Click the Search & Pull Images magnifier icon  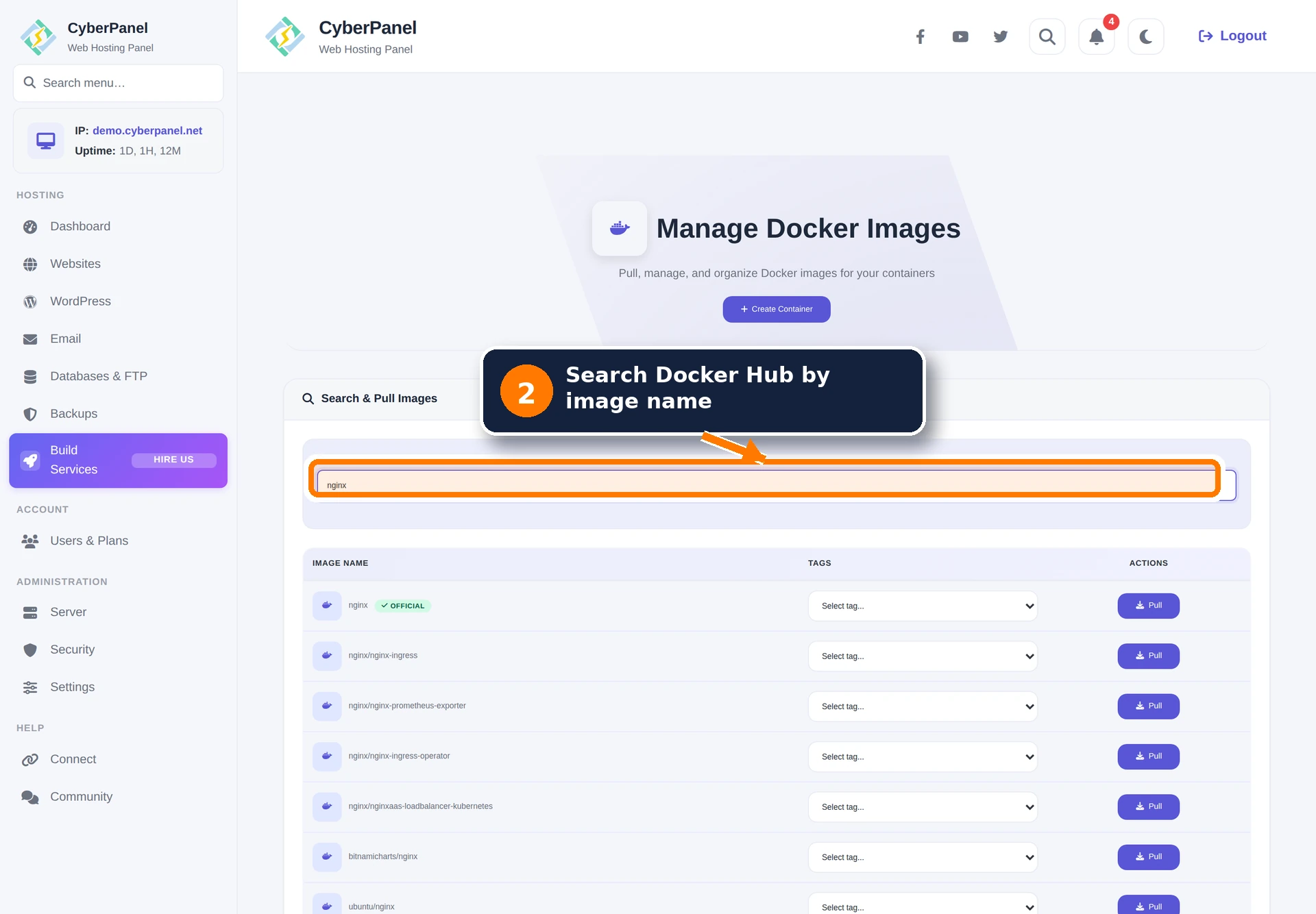[x=308, y=399]
